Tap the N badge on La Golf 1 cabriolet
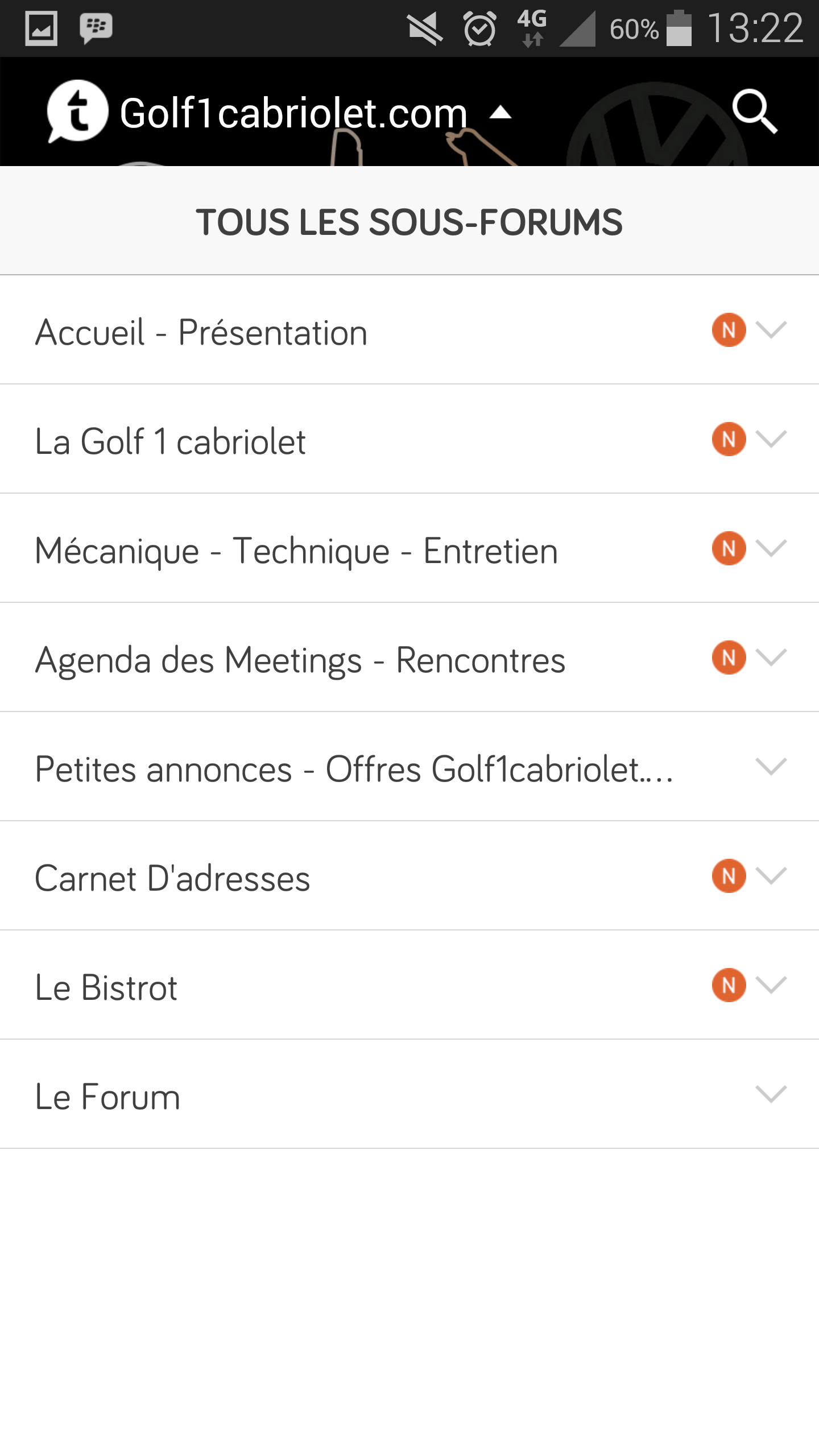 click(729, 439)
